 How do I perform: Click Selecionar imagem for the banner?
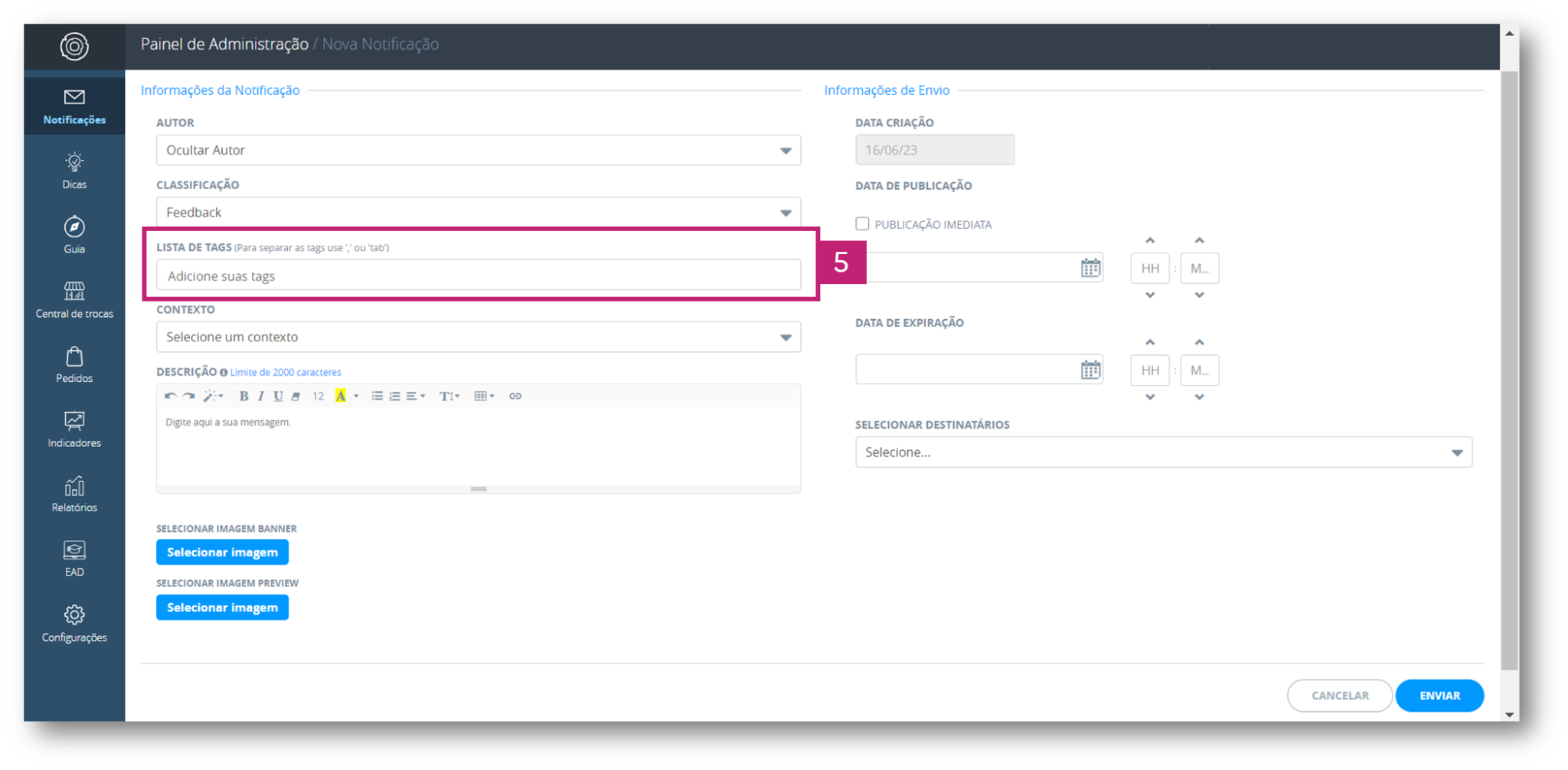[x=222, y=552]
